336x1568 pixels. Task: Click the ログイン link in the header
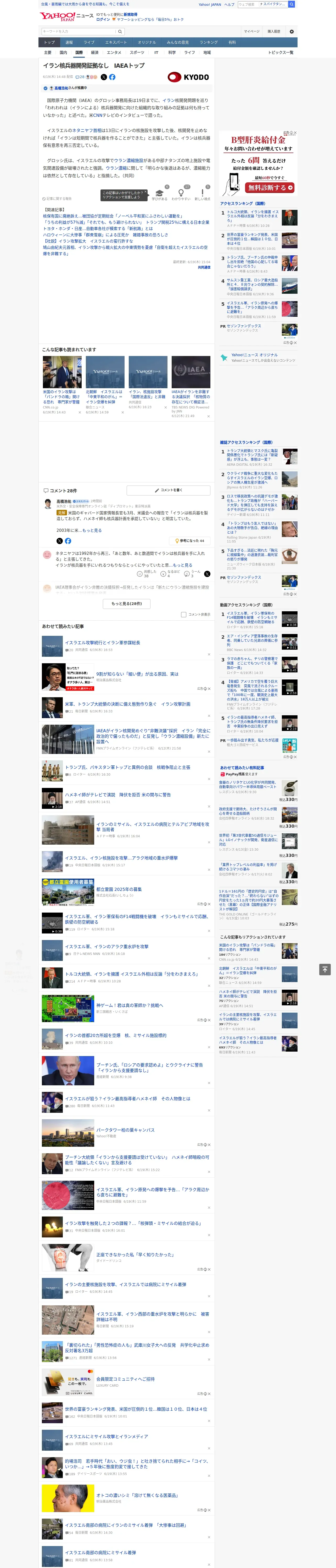click(103, 20)
